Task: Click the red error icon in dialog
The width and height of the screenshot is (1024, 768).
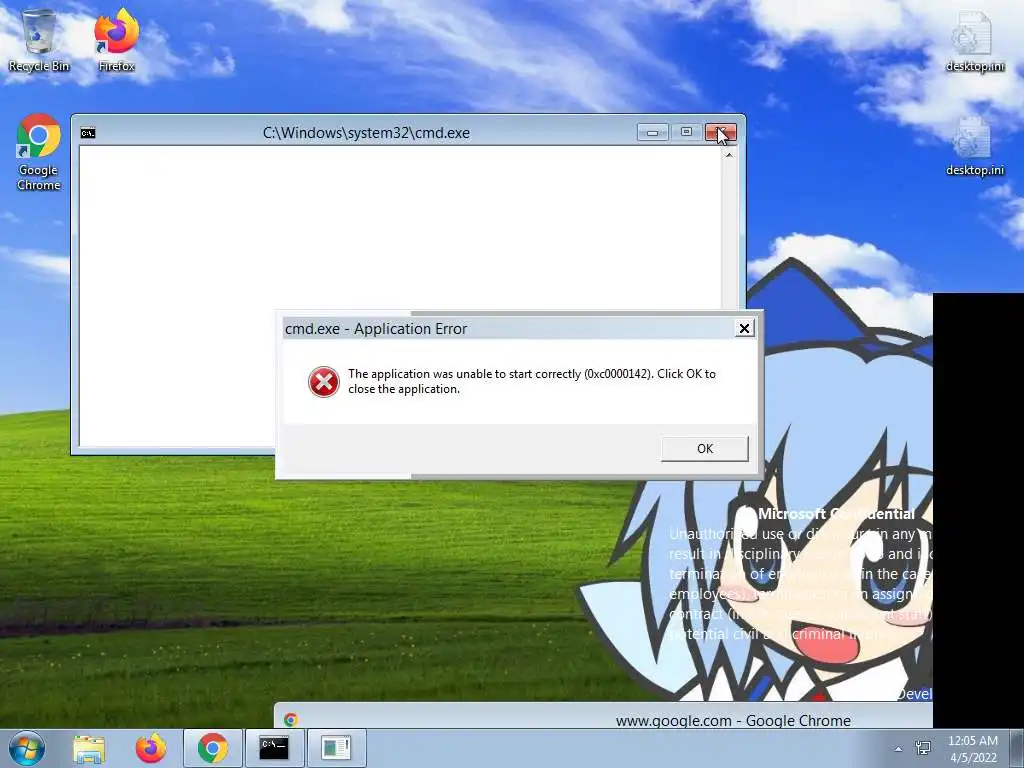Action: [324, 382]
